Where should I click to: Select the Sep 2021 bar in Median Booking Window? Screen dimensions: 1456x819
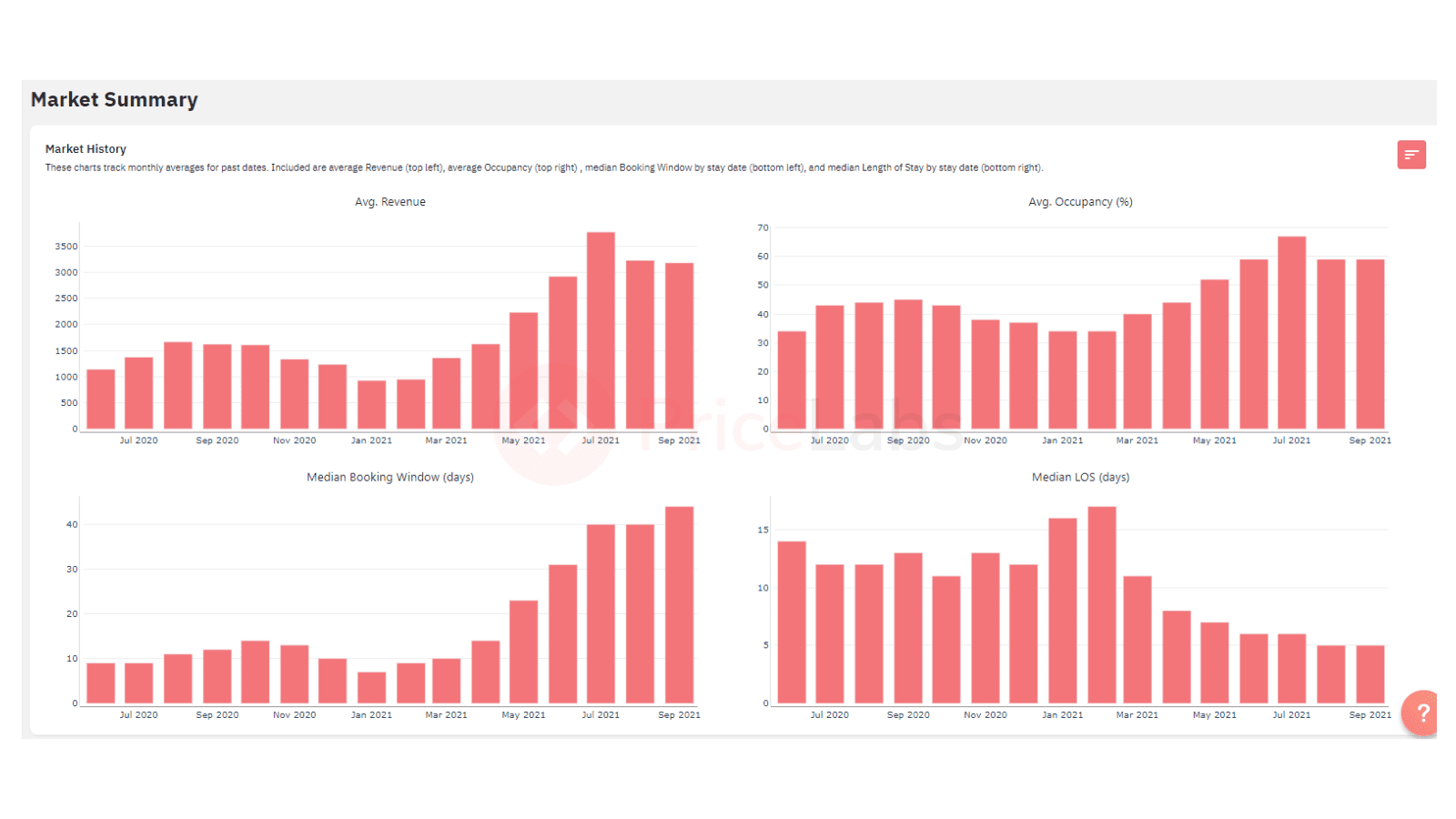[679, 605]
